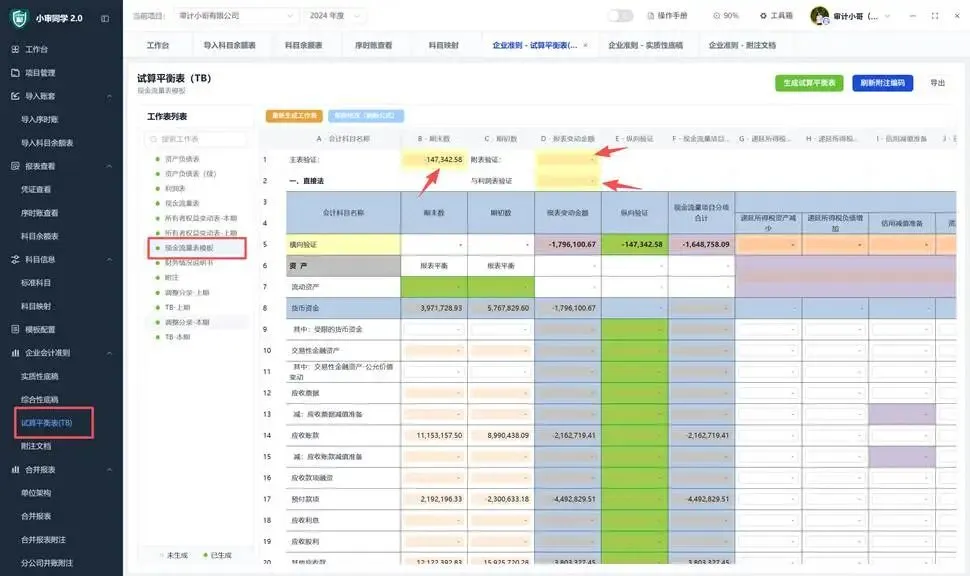Viewport: 970px width, 576px height.
Task: Open 项目管理 folder icon in sidebar
Action: point(15,72)
